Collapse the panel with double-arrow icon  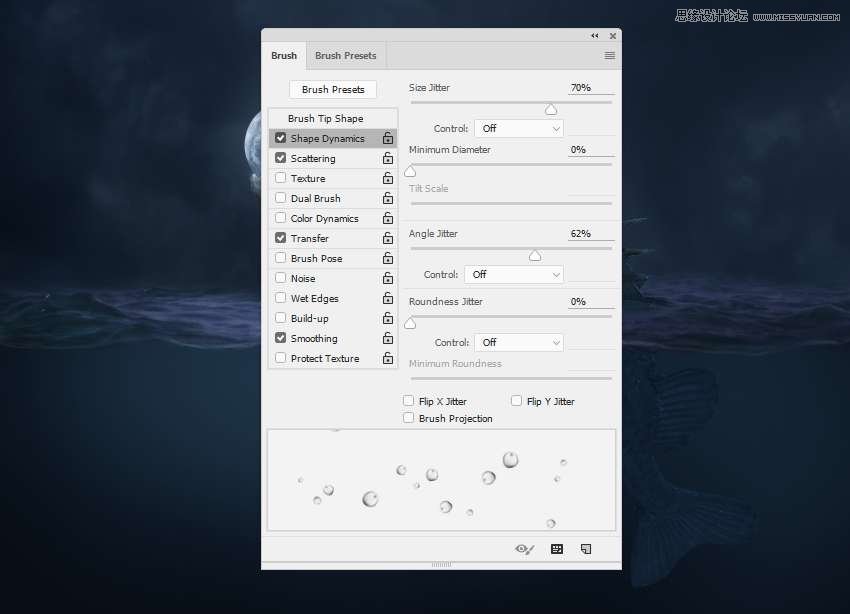pyautogui.click(x=595, y=36)
